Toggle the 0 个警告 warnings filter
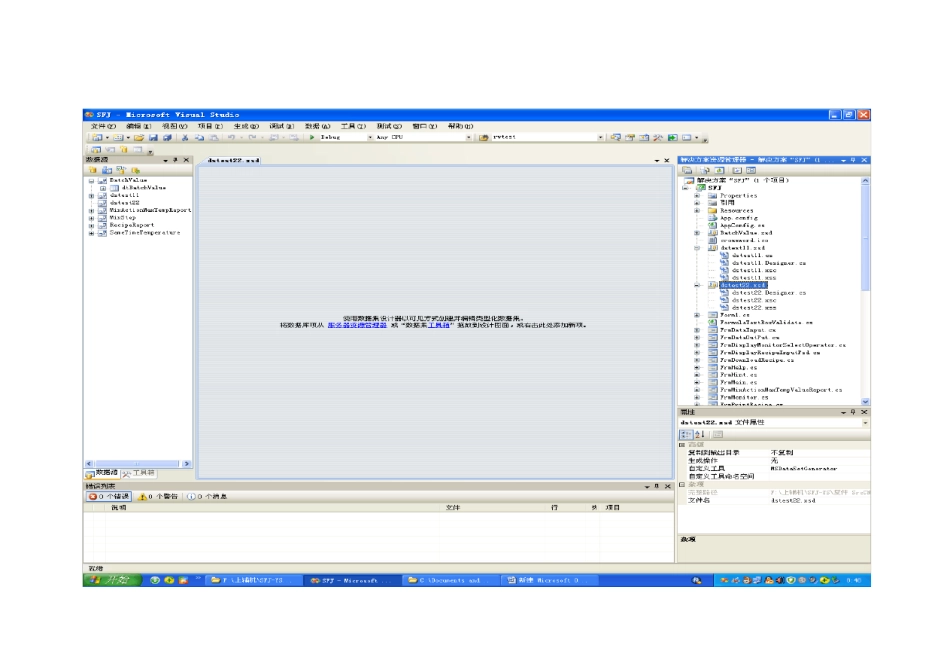Image resolution: width=950 pixels, height=672 pixels. (x=158, y=496)
